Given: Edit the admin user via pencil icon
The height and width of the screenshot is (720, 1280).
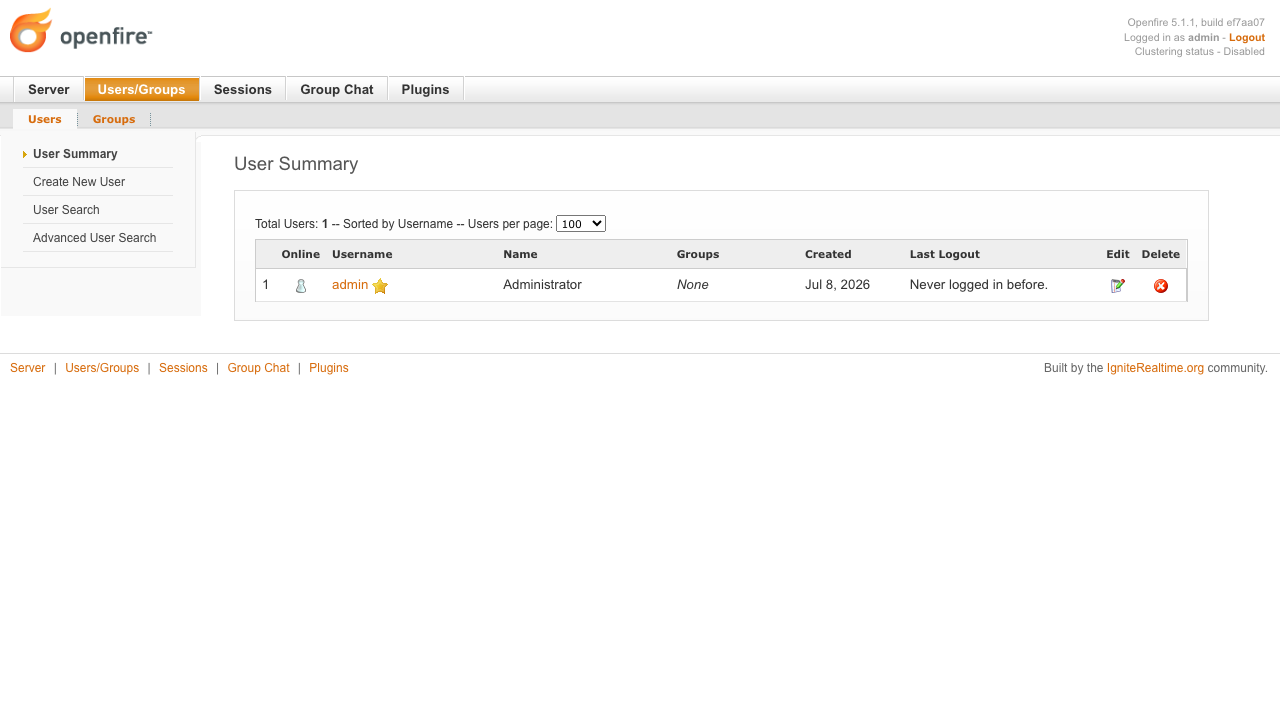Looking at the screenshot, I should [1118, 286].
